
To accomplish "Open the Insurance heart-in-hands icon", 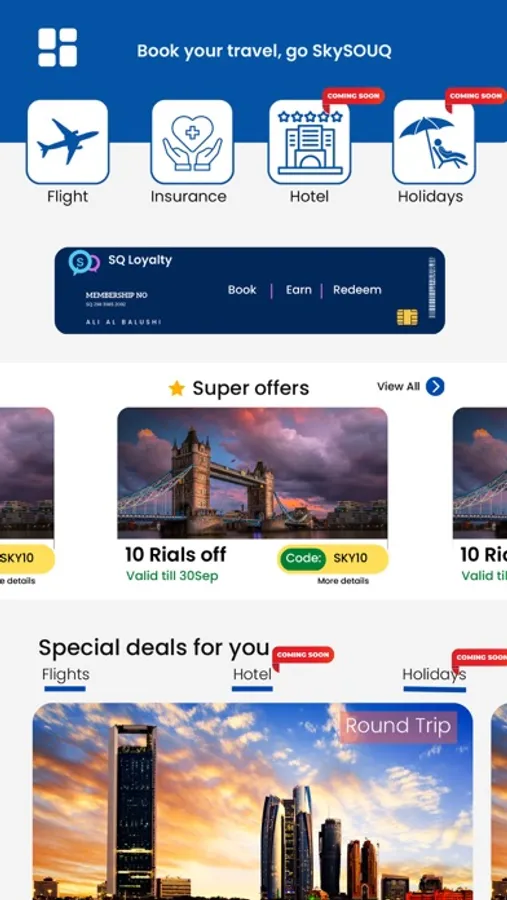I will [x=192, y=142].
